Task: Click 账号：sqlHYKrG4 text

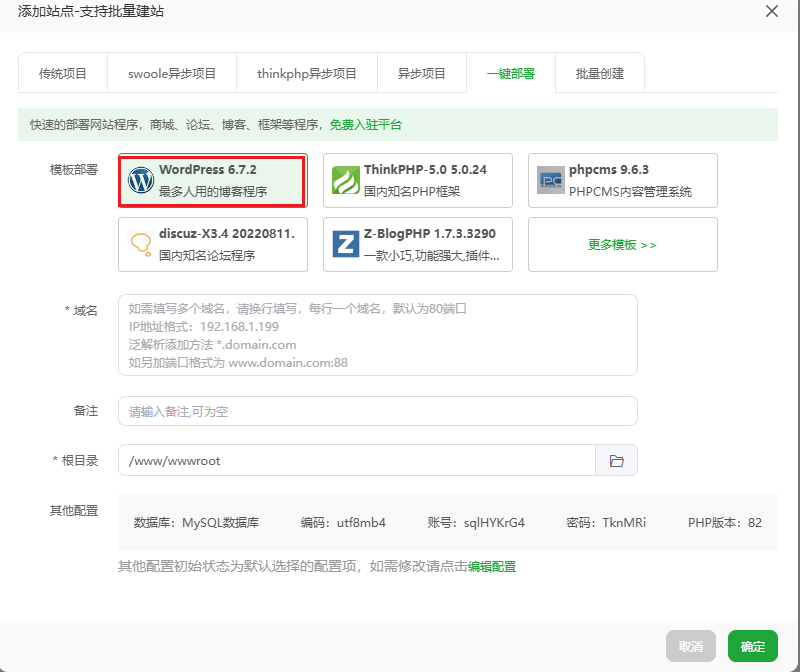Action: pyautogui.click(x=476, y=522)
